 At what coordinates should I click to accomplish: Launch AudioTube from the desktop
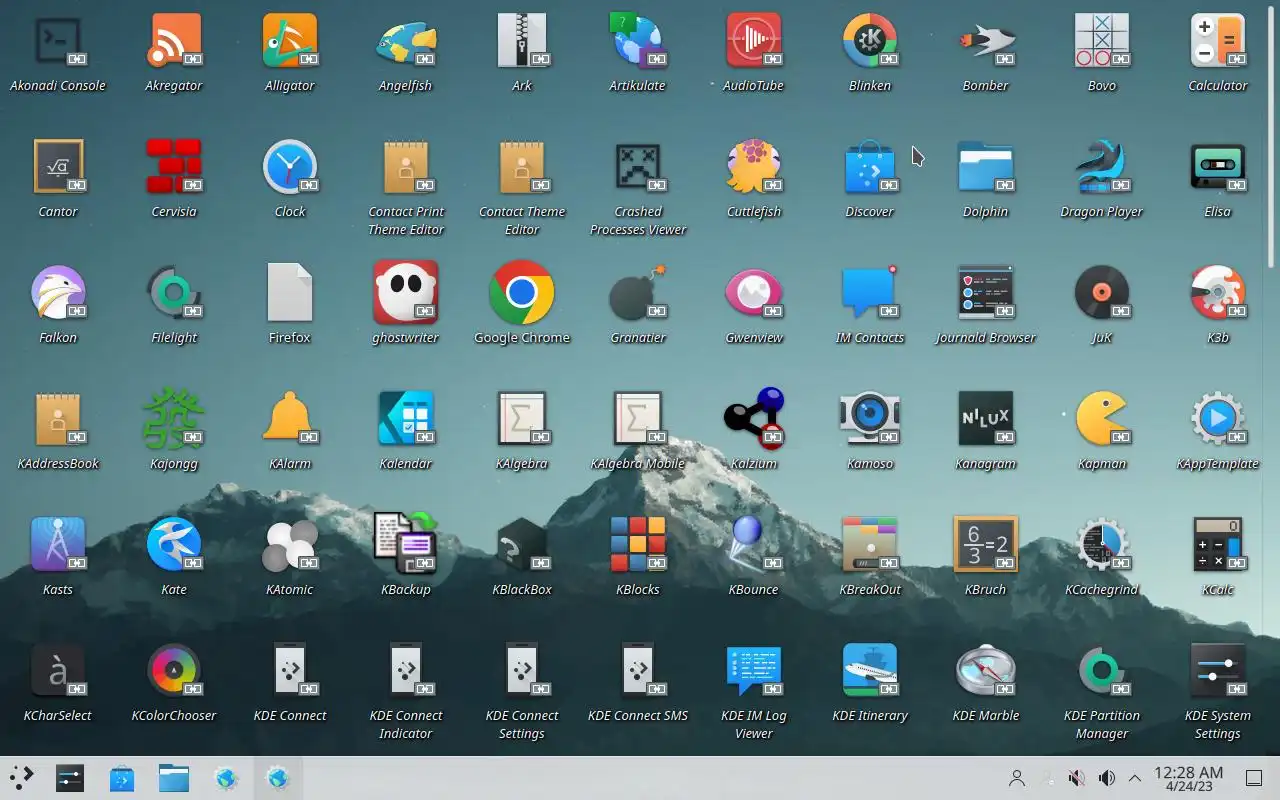coord(754,40)
